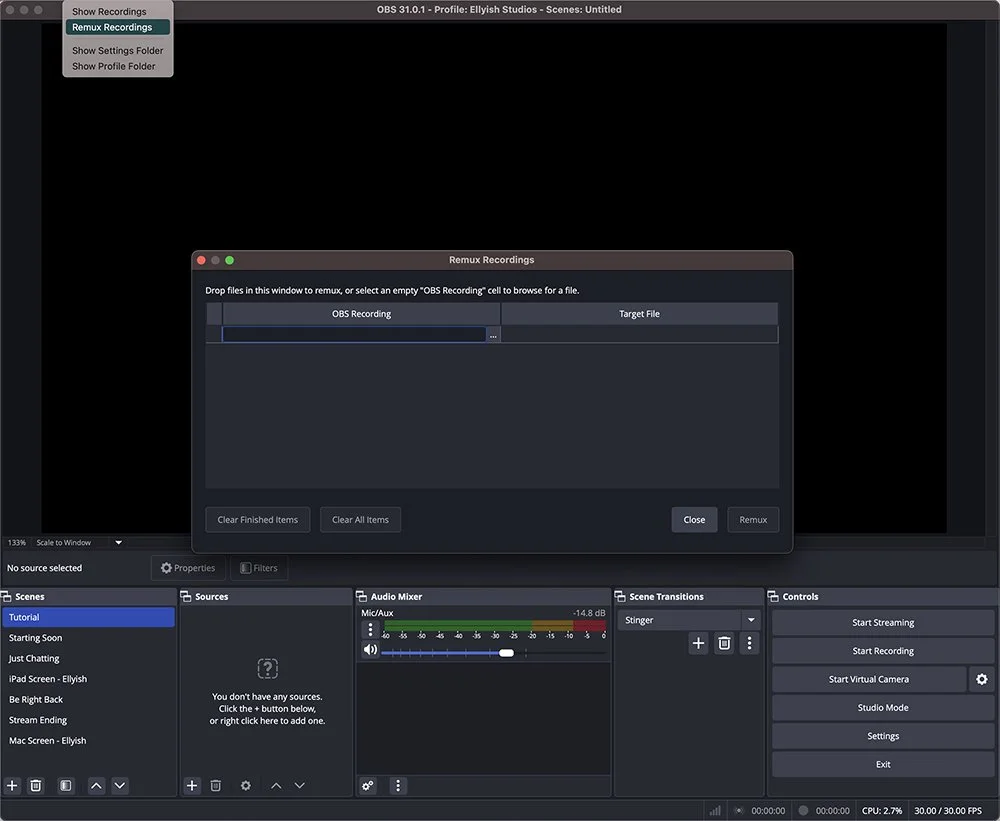
Task: Click empty OBS Recording input cell
Action: pyautogui.click(x=354, y=335)
